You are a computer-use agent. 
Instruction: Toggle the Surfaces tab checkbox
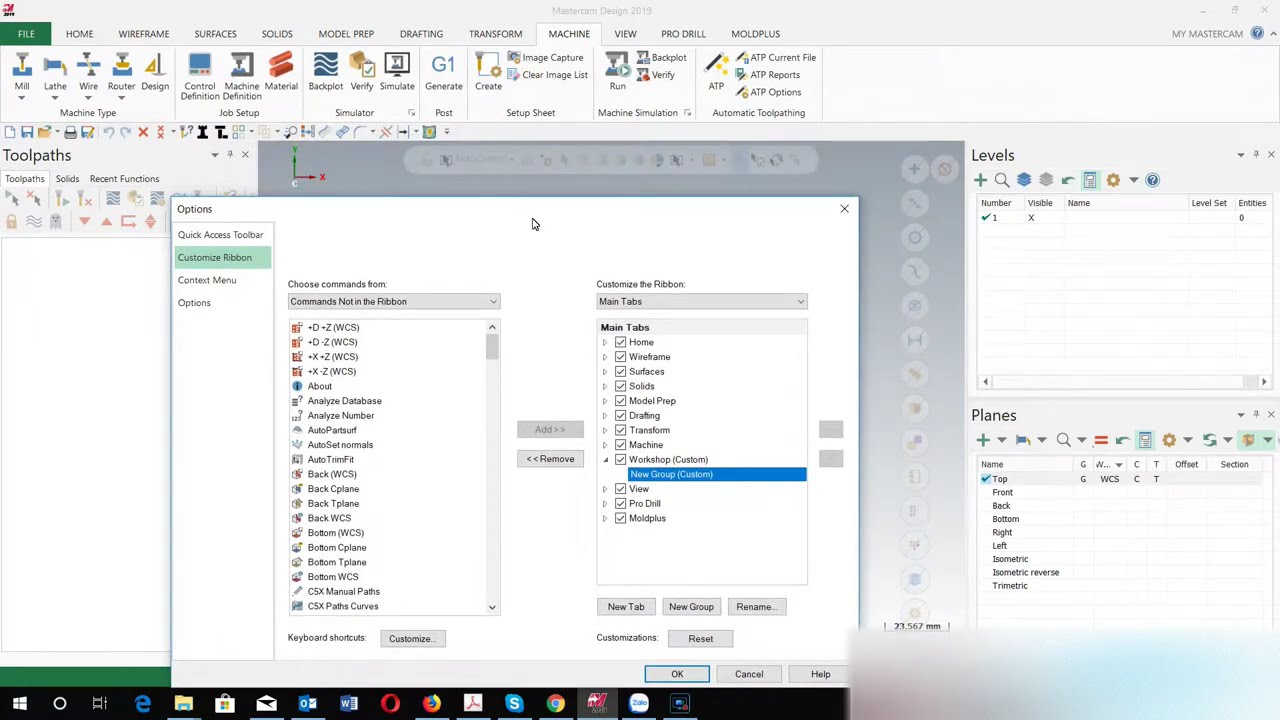tap(620, 372)
